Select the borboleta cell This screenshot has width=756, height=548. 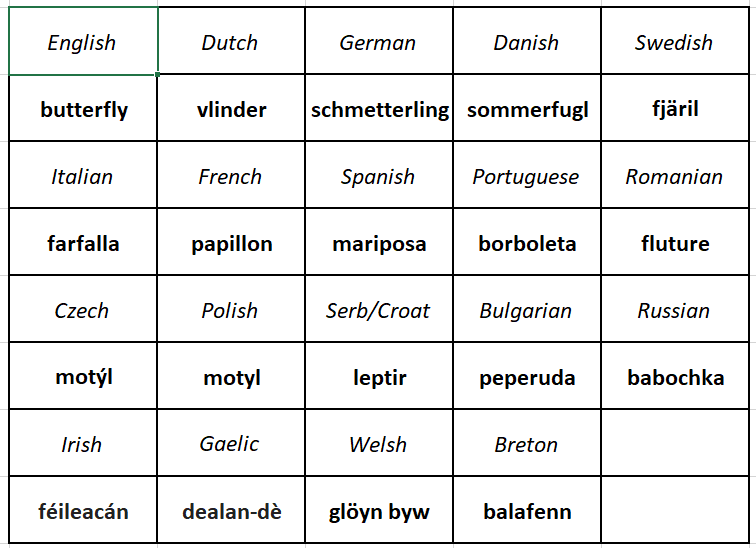pos(527,243)
